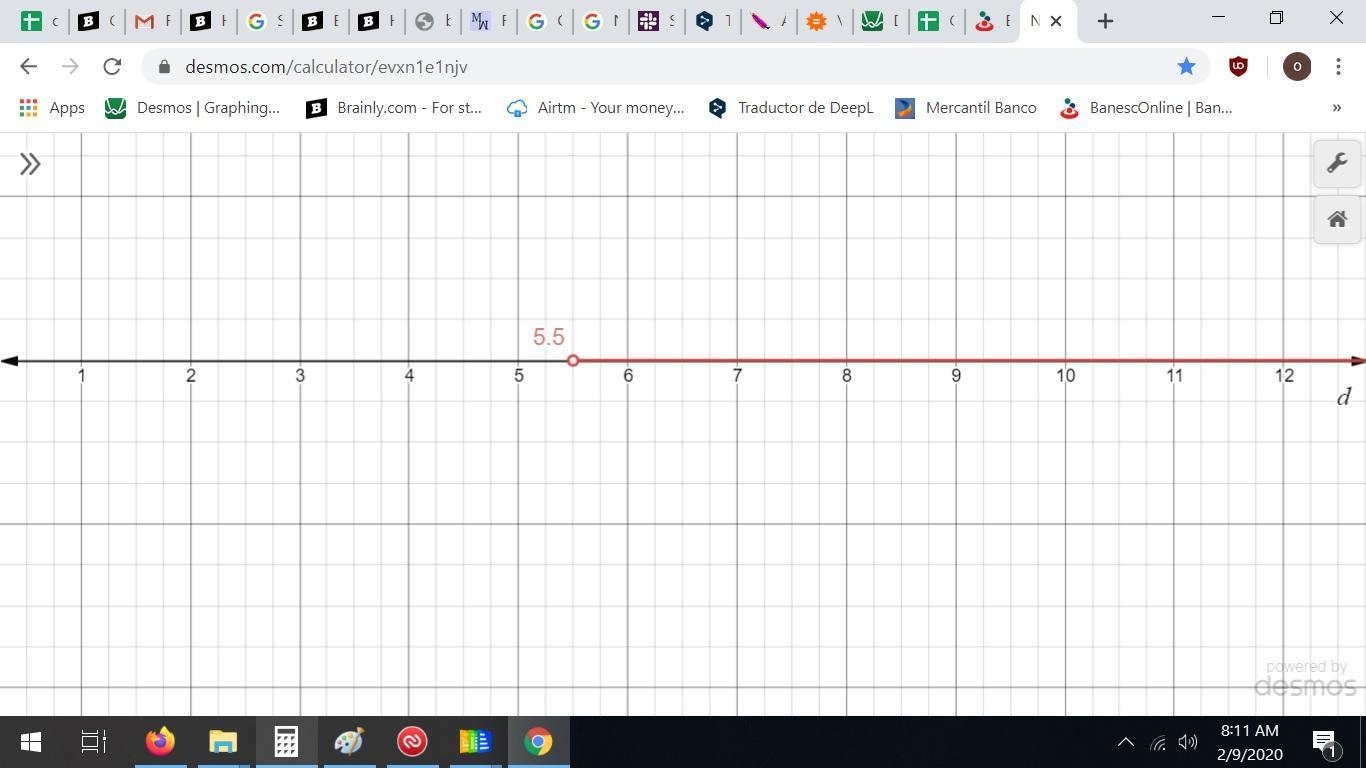Go forward to the next page

70,67
